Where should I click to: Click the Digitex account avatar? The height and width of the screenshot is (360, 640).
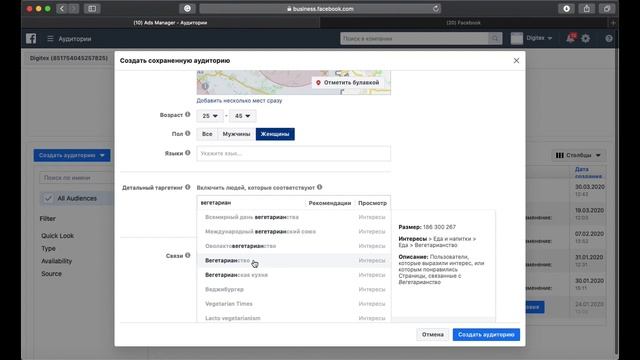(517, 38)
